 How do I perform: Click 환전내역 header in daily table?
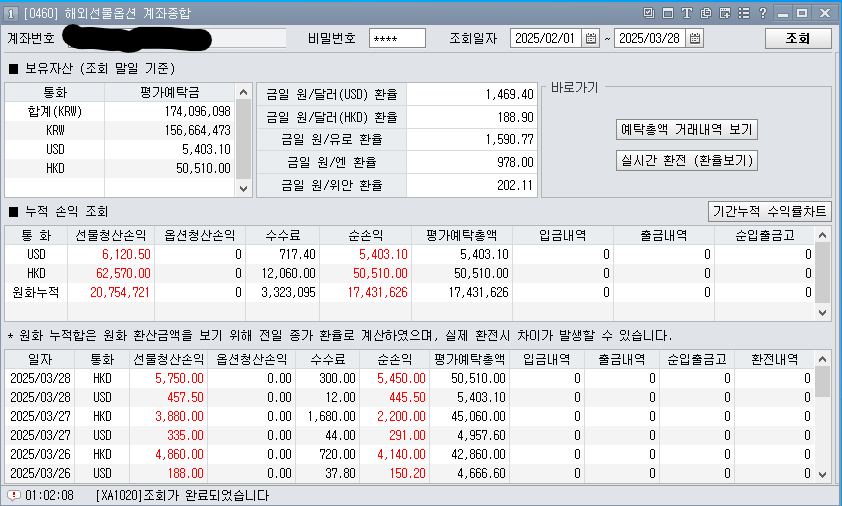774,359
